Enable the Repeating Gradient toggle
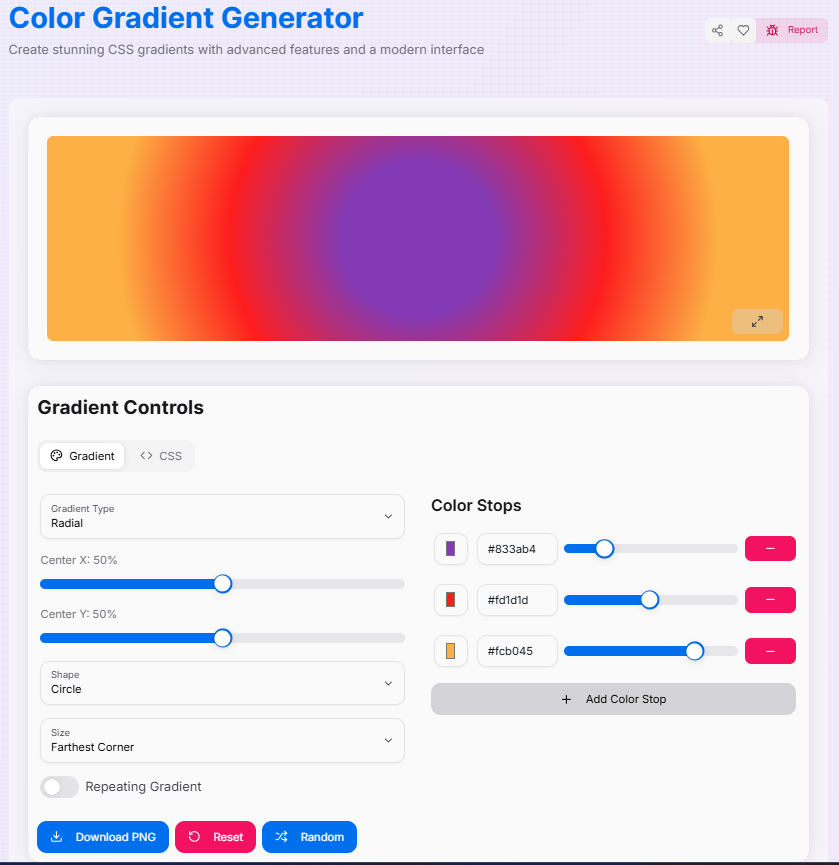Screen dimensions: 839x865 tap(59, 787)
